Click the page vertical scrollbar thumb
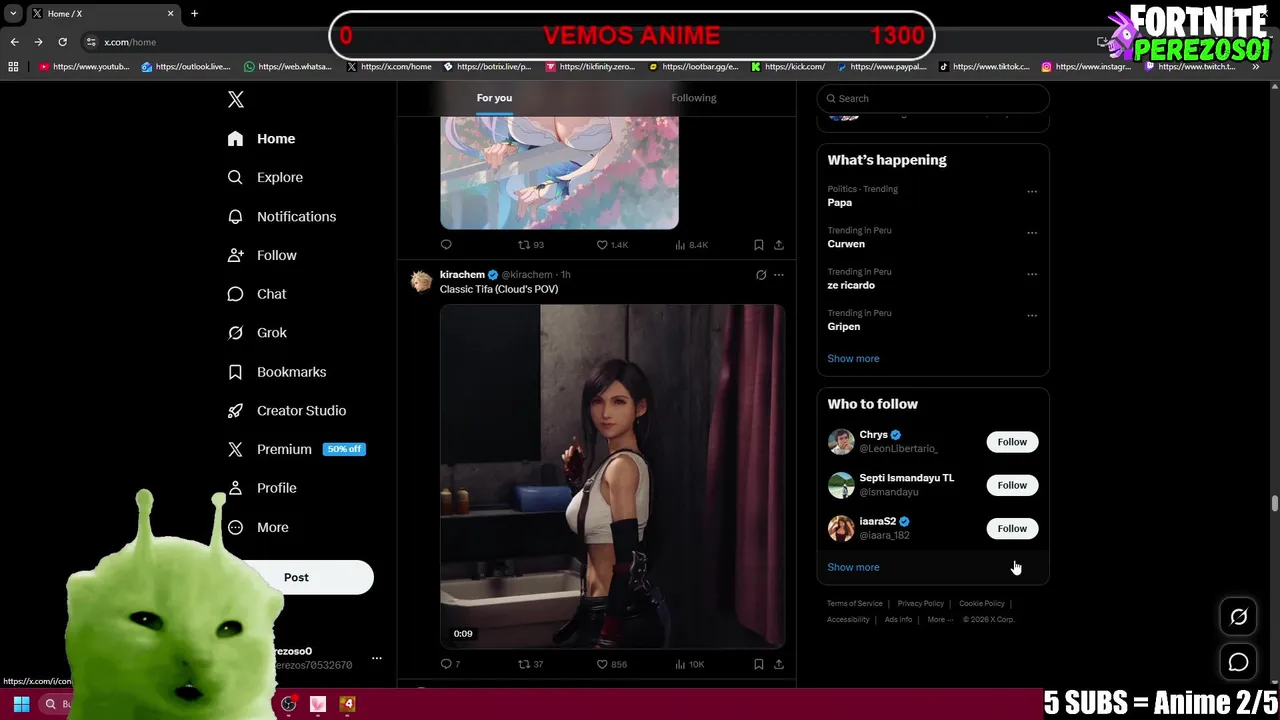The image size is (1280, 720). (1274, 503)
